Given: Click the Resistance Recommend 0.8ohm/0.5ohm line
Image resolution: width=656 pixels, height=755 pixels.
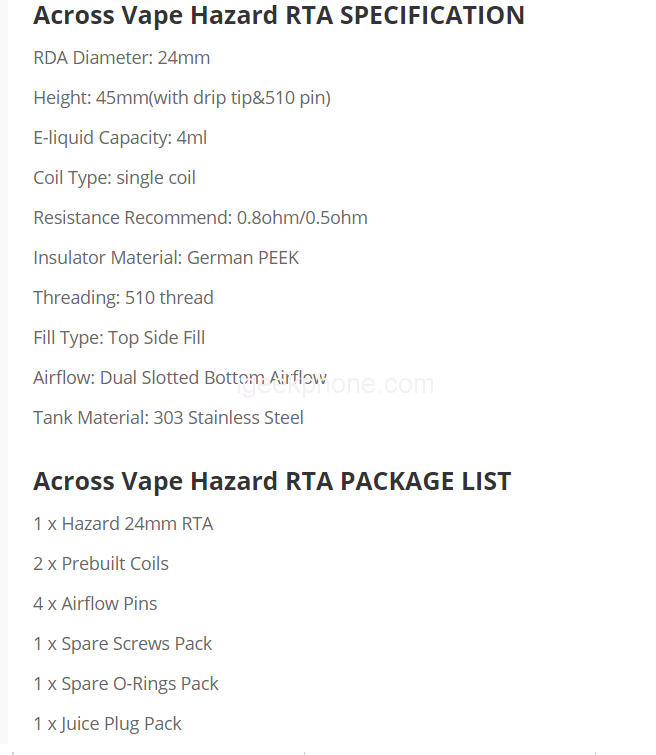Looking at the screenshot, I should [200, 218].
